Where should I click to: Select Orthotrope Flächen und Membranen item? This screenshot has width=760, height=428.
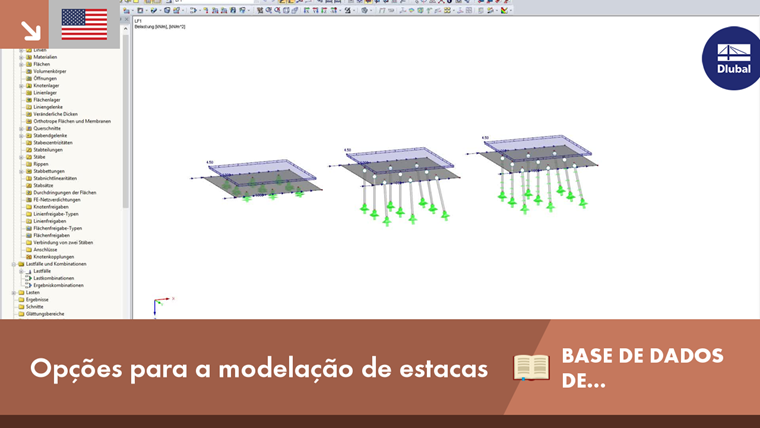tap(72, 121)
